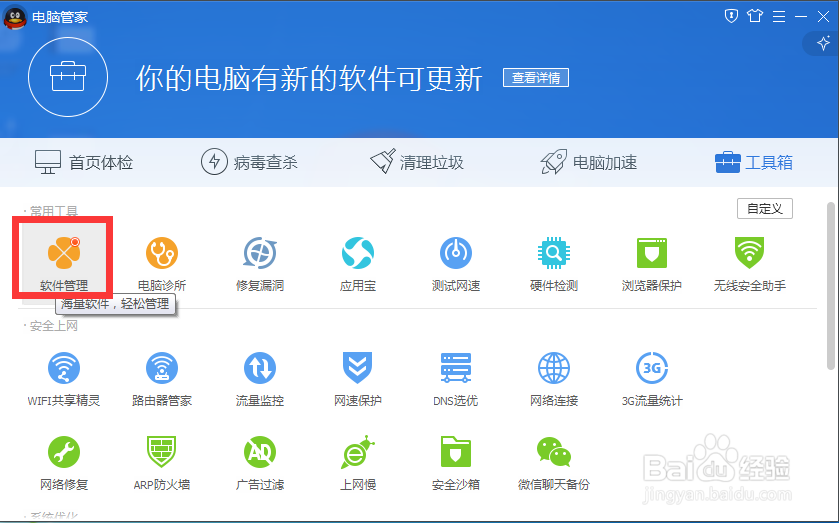
Task: Click the 查看详情 button
Action: [x=536, y=78]
